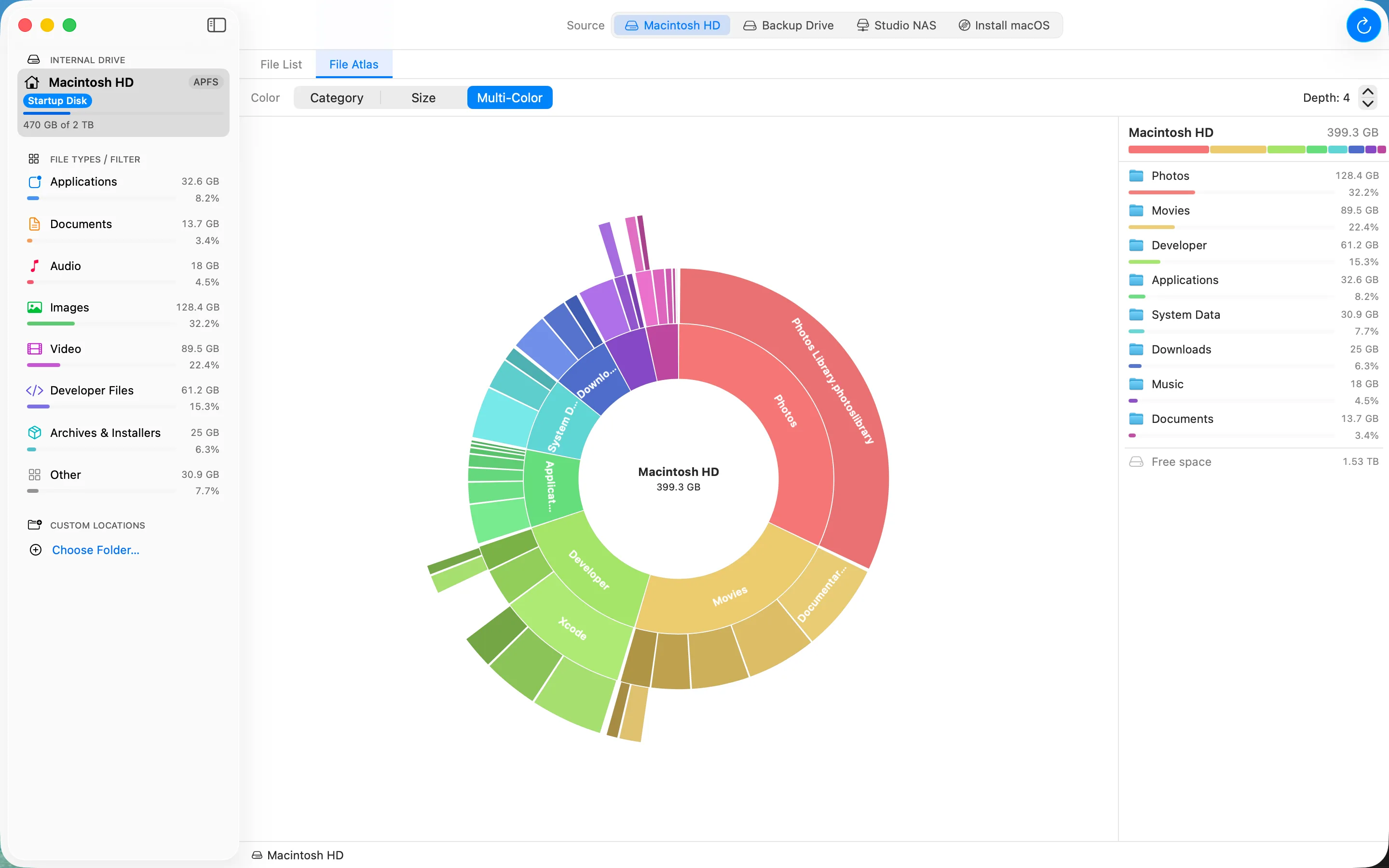
Task: Select the Macintosh HD startup disk entry
Action: point(123,103)
